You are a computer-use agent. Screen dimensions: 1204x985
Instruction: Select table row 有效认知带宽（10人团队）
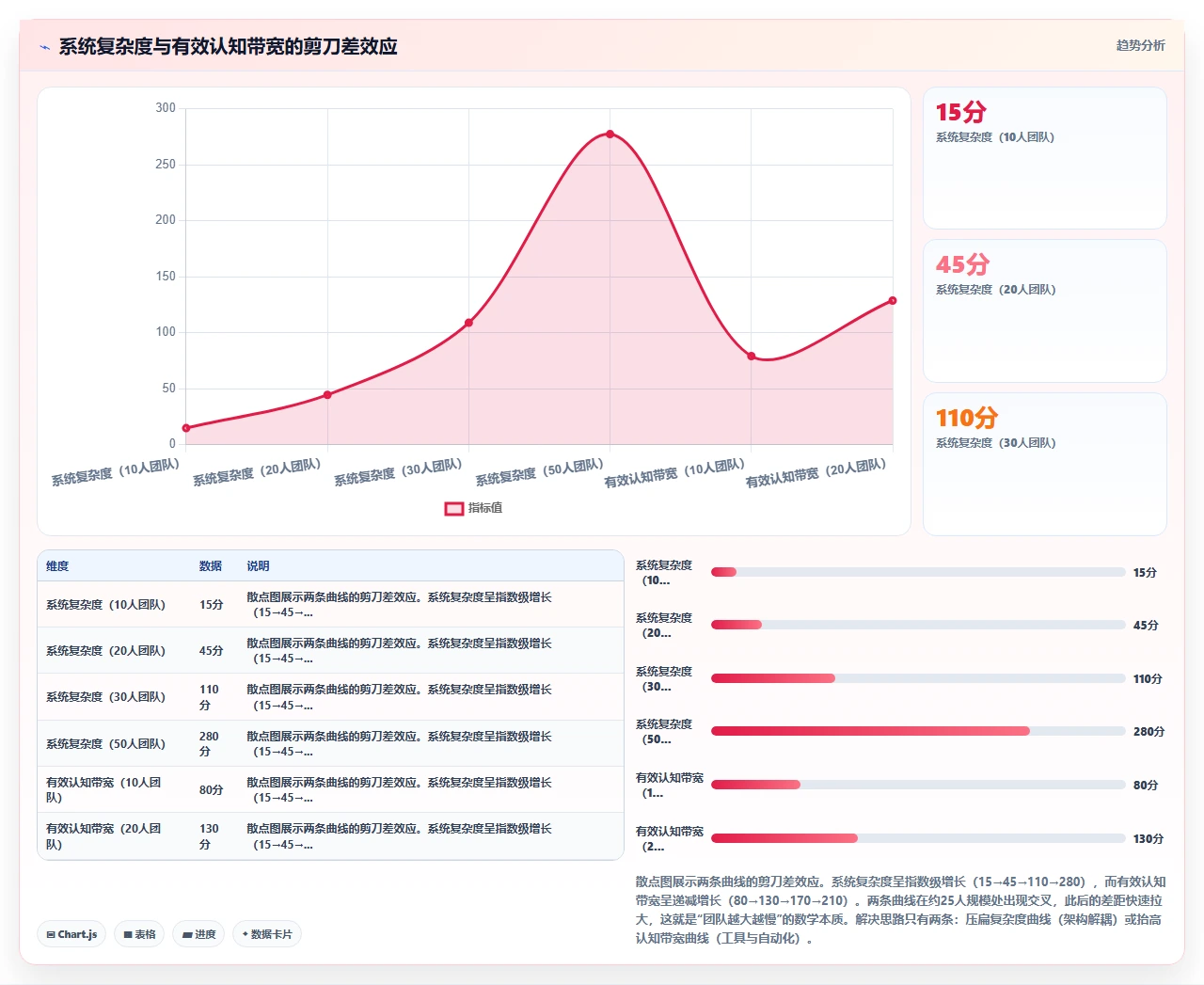tap(330, 789)
